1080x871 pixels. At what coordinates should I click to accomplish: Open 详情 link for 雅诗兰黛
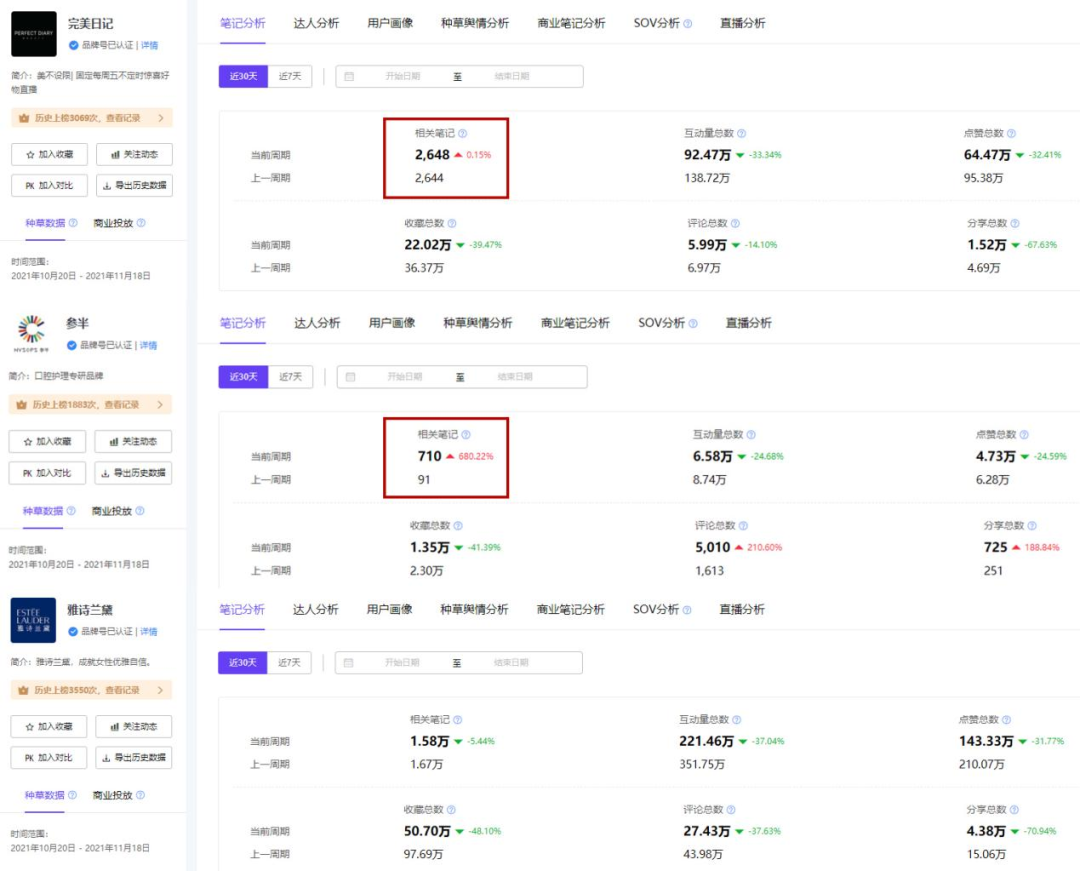coord(149,631)
